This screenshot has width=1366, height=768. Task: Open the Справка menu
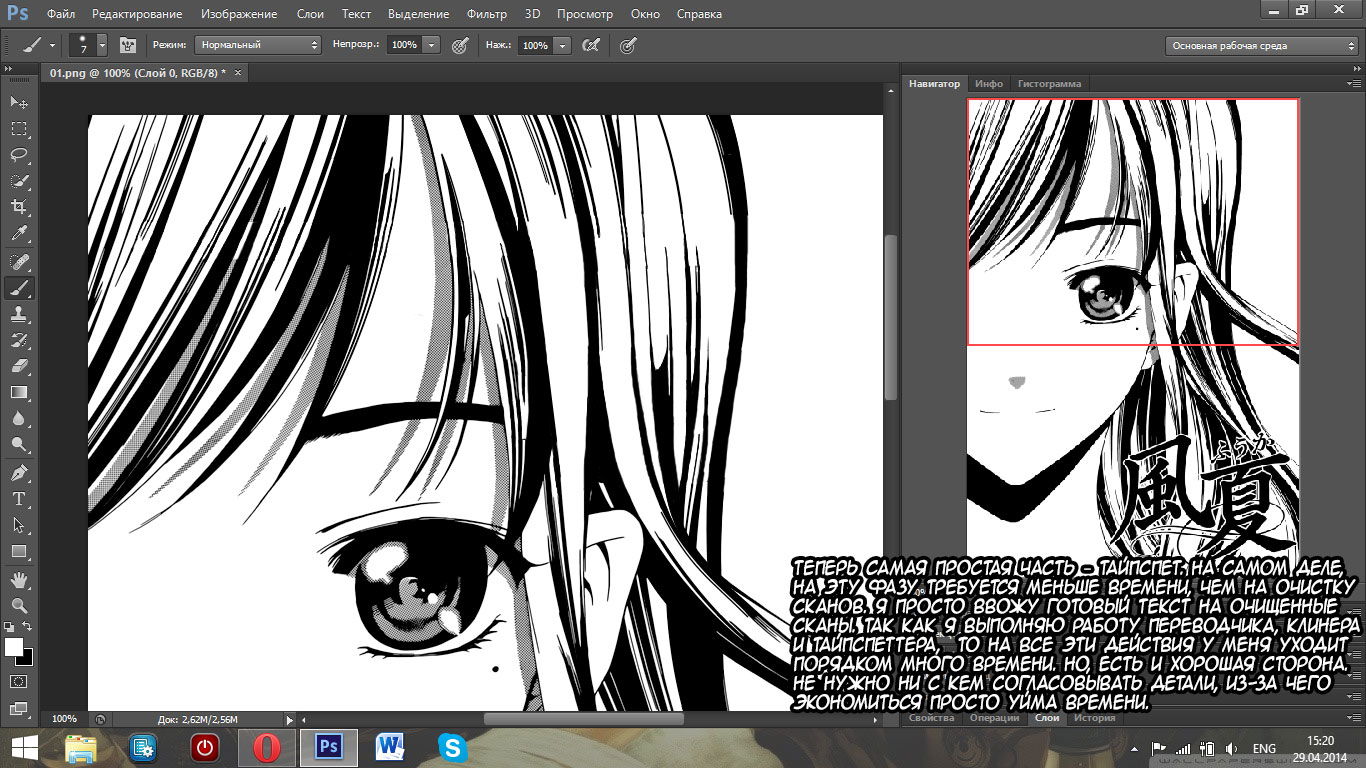(x=699, y=14)
